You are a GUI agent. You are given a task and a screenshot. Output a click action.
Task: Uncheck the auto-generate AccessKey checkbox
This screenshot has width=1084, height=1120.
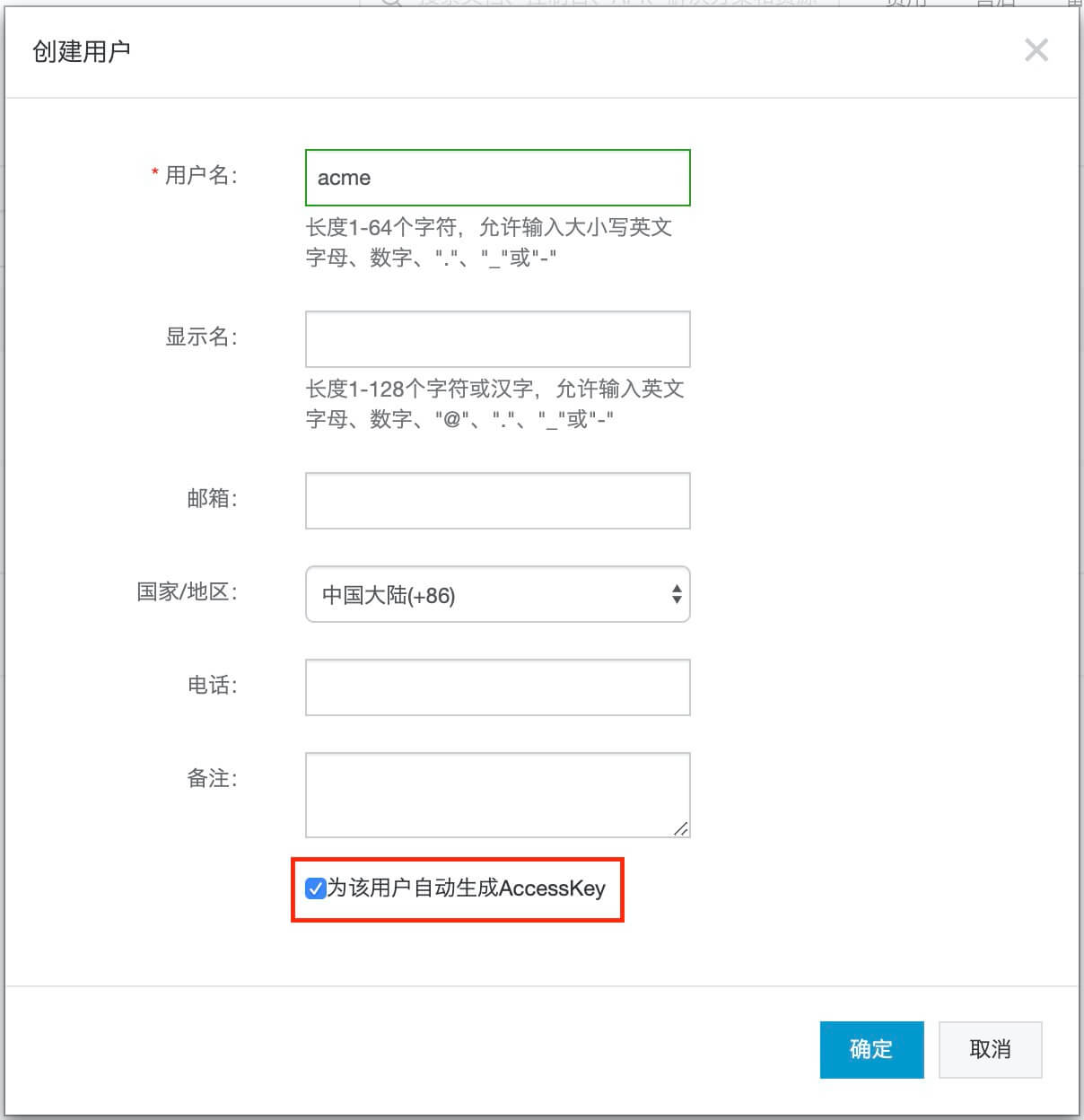click(x=315, y=888)
